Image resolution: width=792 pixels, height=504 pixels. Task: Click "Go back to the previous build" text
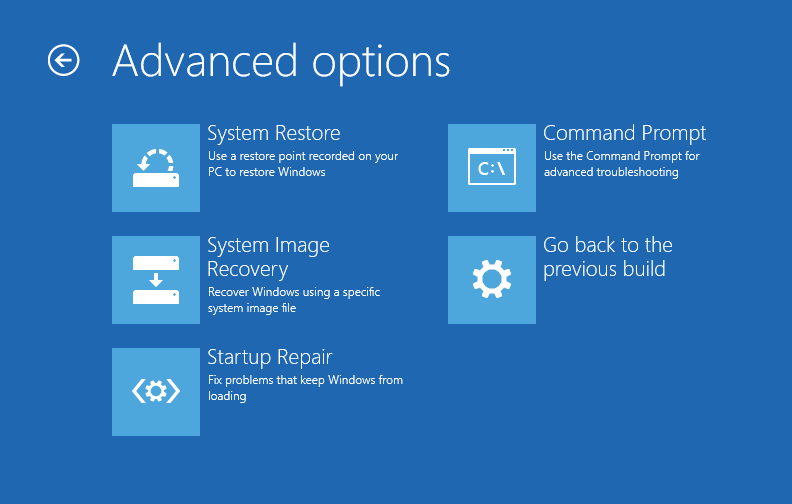click(x=608, y=258)
